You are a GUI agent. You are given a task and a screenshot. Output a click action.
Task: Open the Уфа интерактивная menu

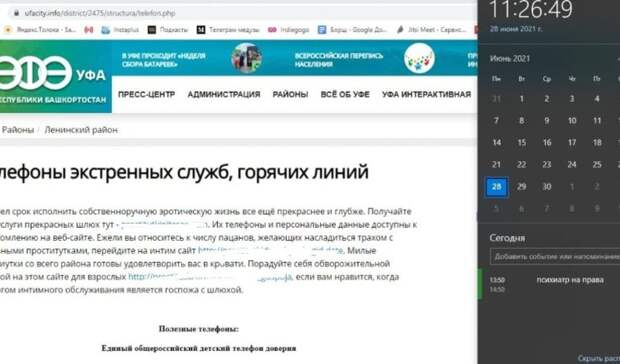[x=426, y=94]
